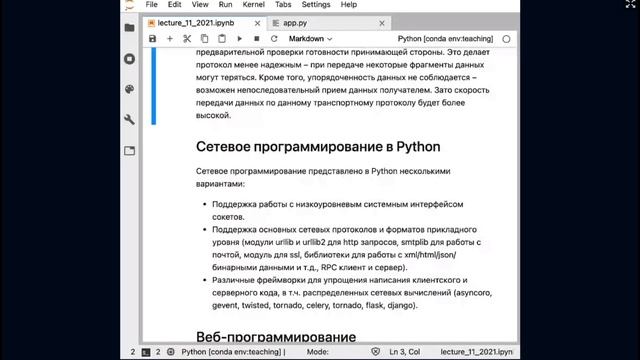
Task: Click heading Сетевое программирование в Python
Action: 318,147
